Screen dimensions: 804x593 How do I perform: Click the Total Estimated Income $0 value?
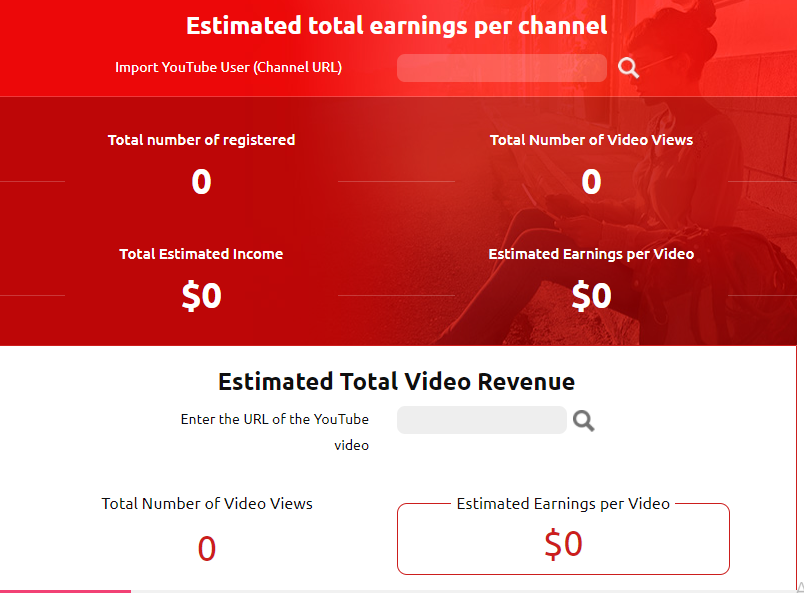[201, 296]
